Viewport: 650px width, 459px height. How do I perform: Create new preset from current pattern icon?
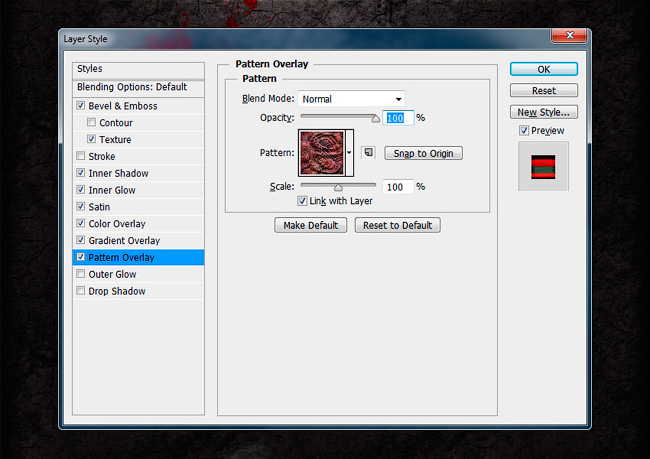[368, 153]
